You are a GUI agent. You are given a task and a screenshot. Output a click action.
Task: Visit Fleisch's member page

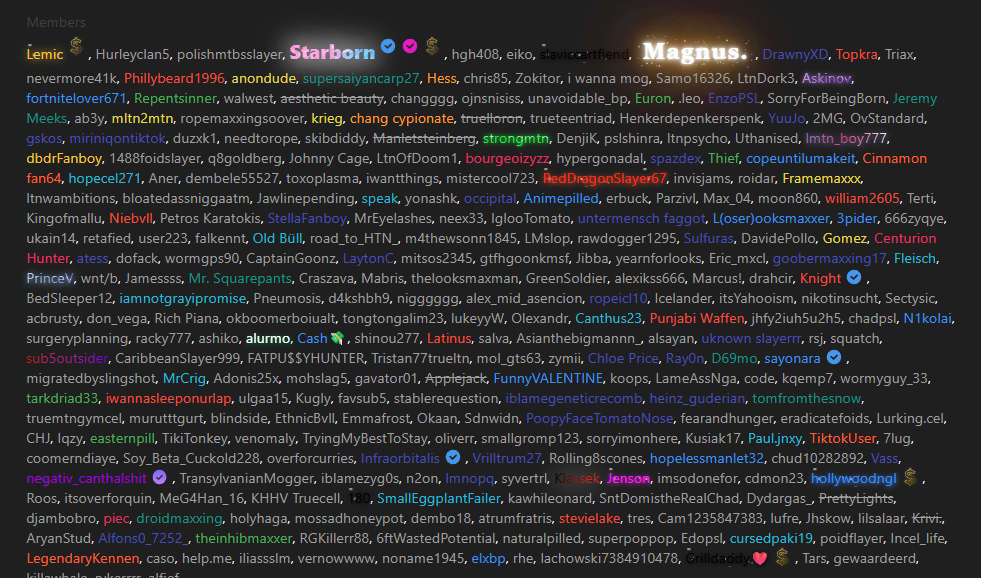pyautogui.click(x=915, y=258)
